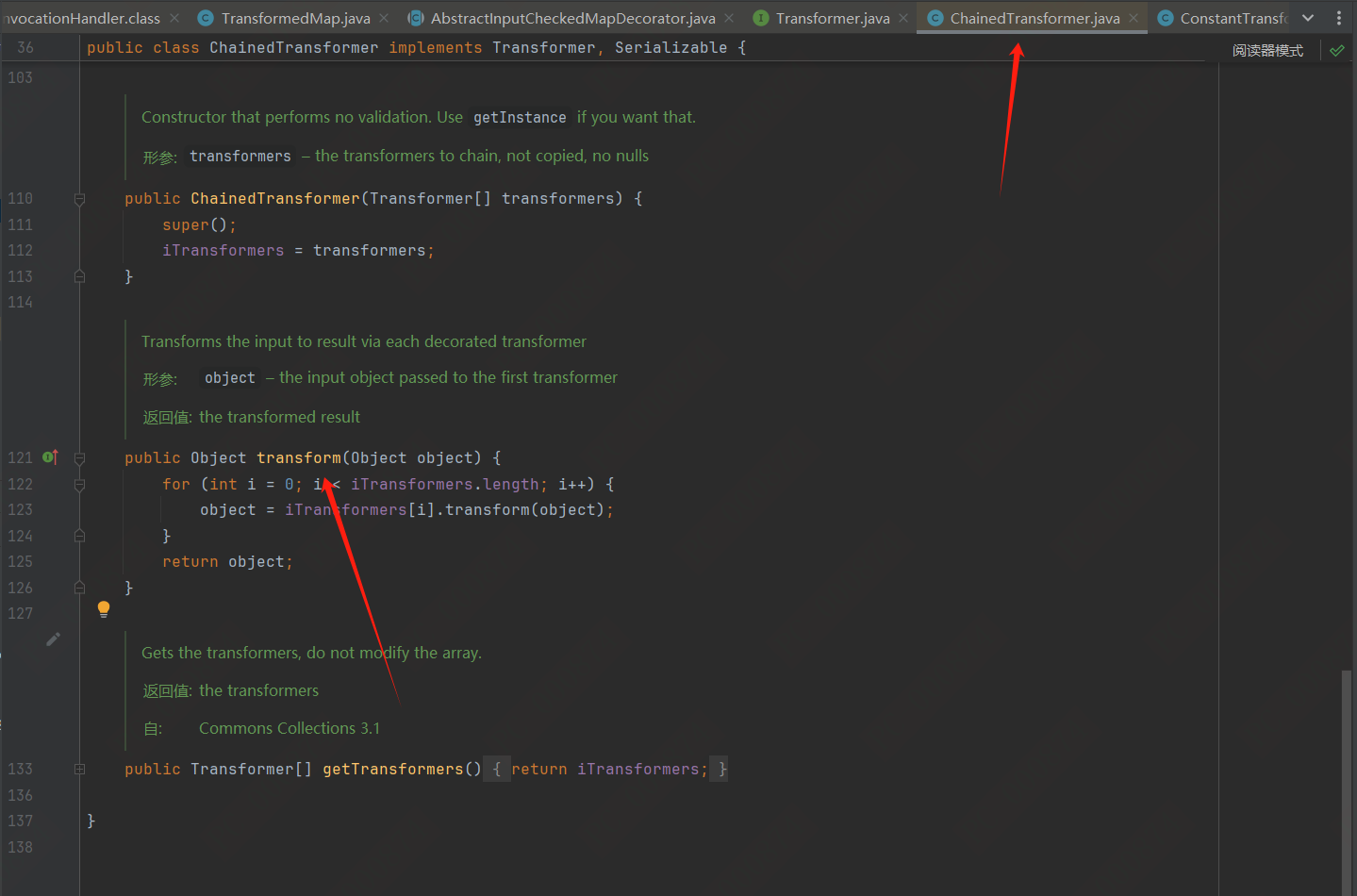Click line number 123 in the gutter
This screenshot has height=896, width=1357.
pos(20,509)
